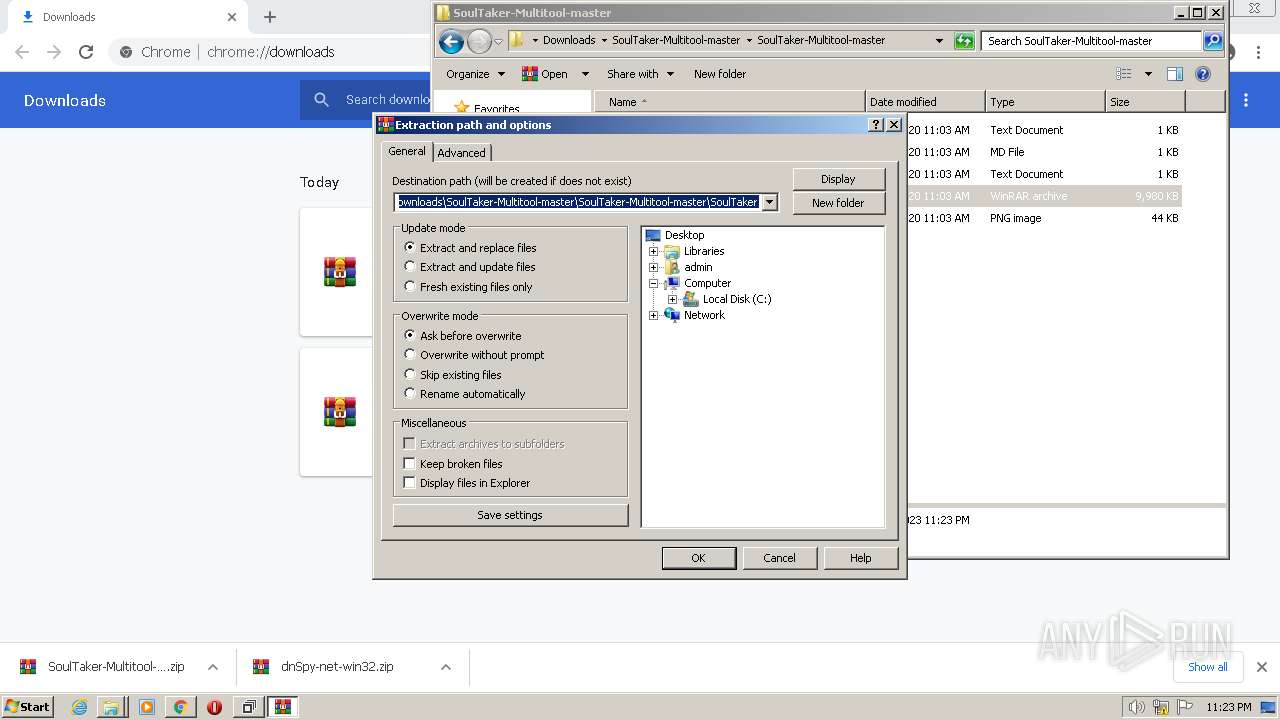Select Extract and update files option

tap(469, 267)
